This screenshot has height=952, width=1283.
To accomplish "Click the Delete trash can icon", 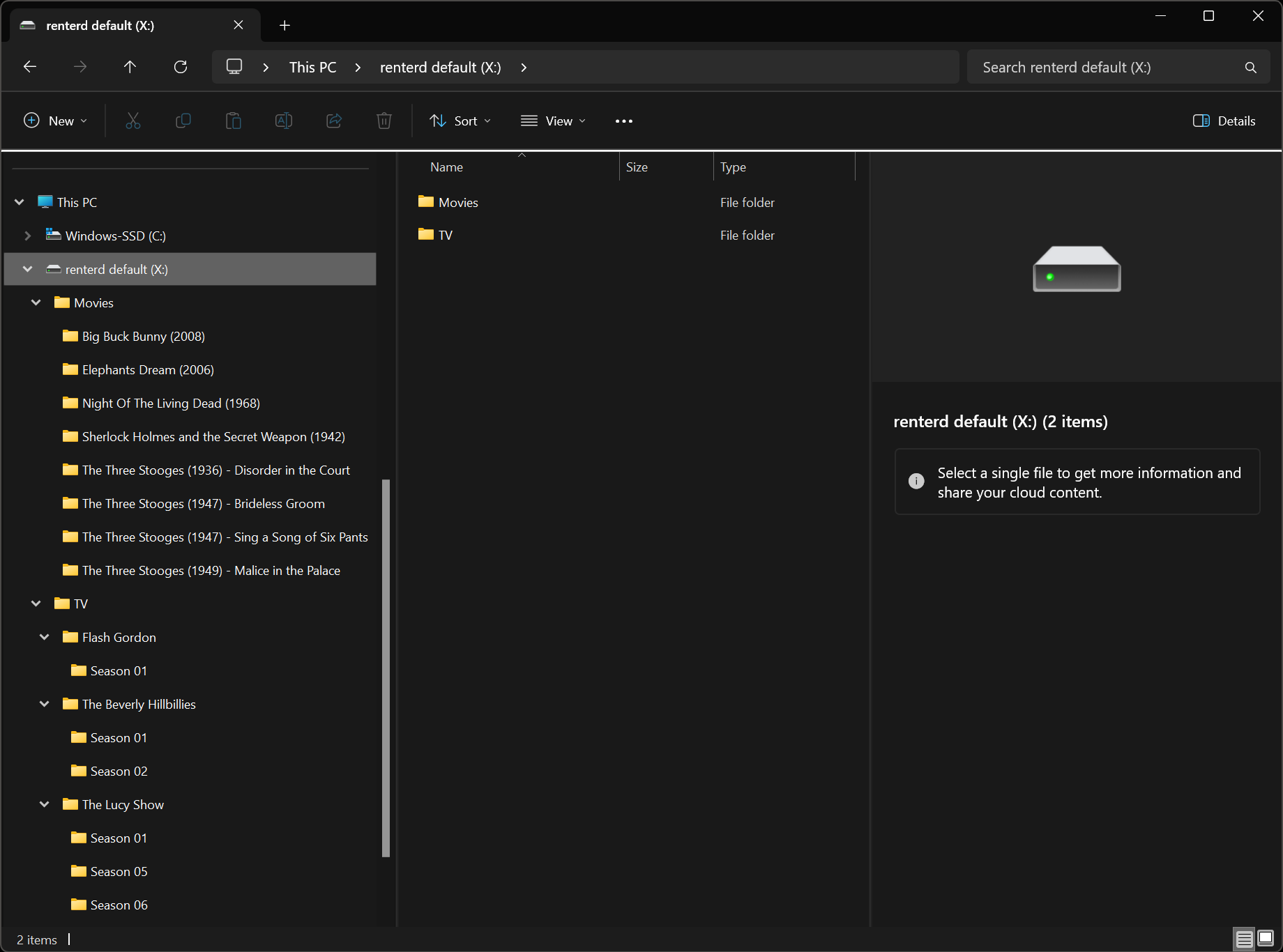I will [384, 121].
